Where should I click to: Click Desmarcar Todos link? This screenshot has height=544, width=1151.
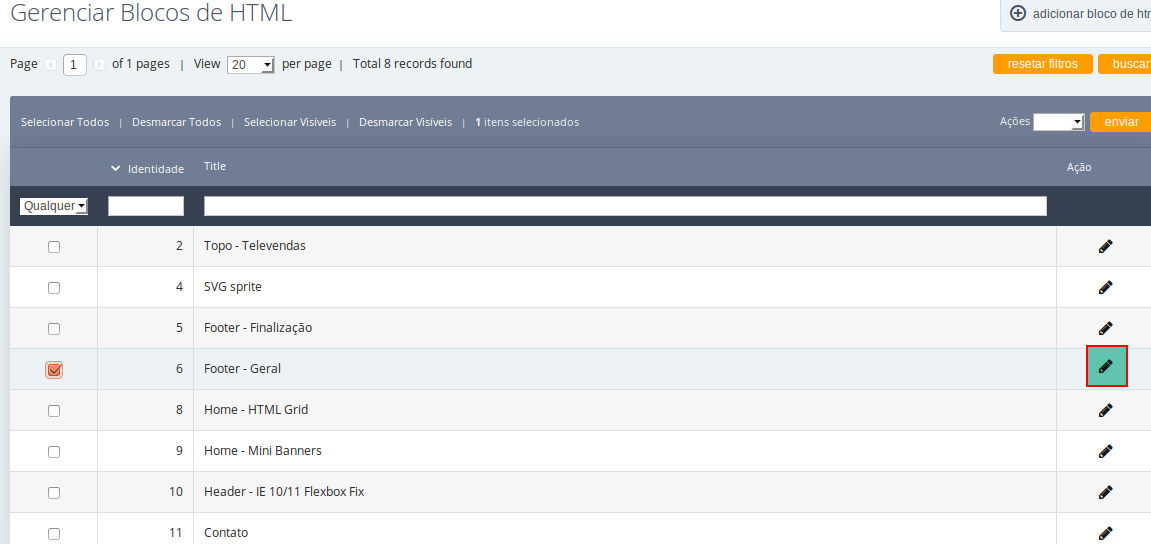pos(176,122)
